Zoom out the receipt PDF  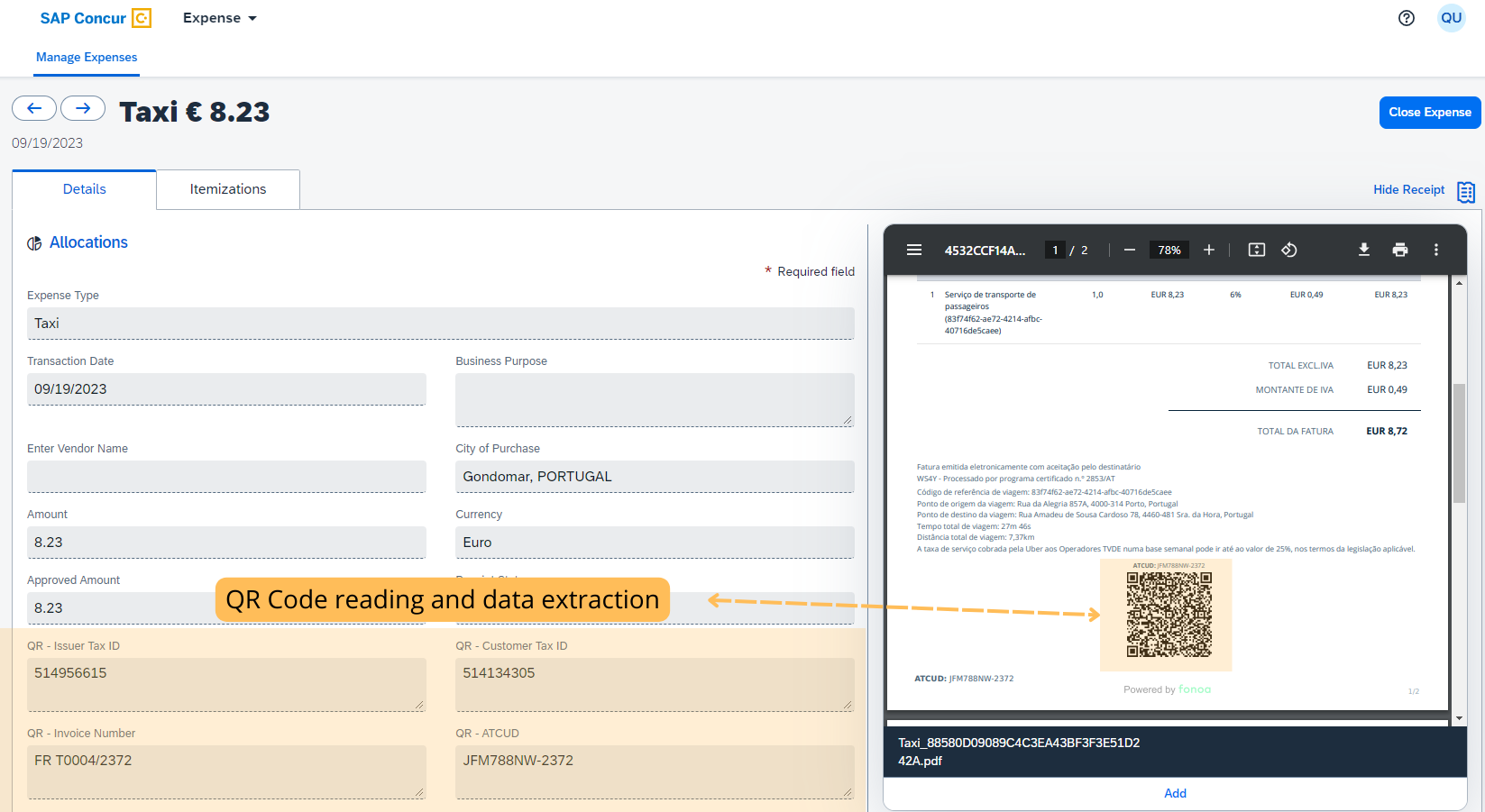coord(1129,250)
